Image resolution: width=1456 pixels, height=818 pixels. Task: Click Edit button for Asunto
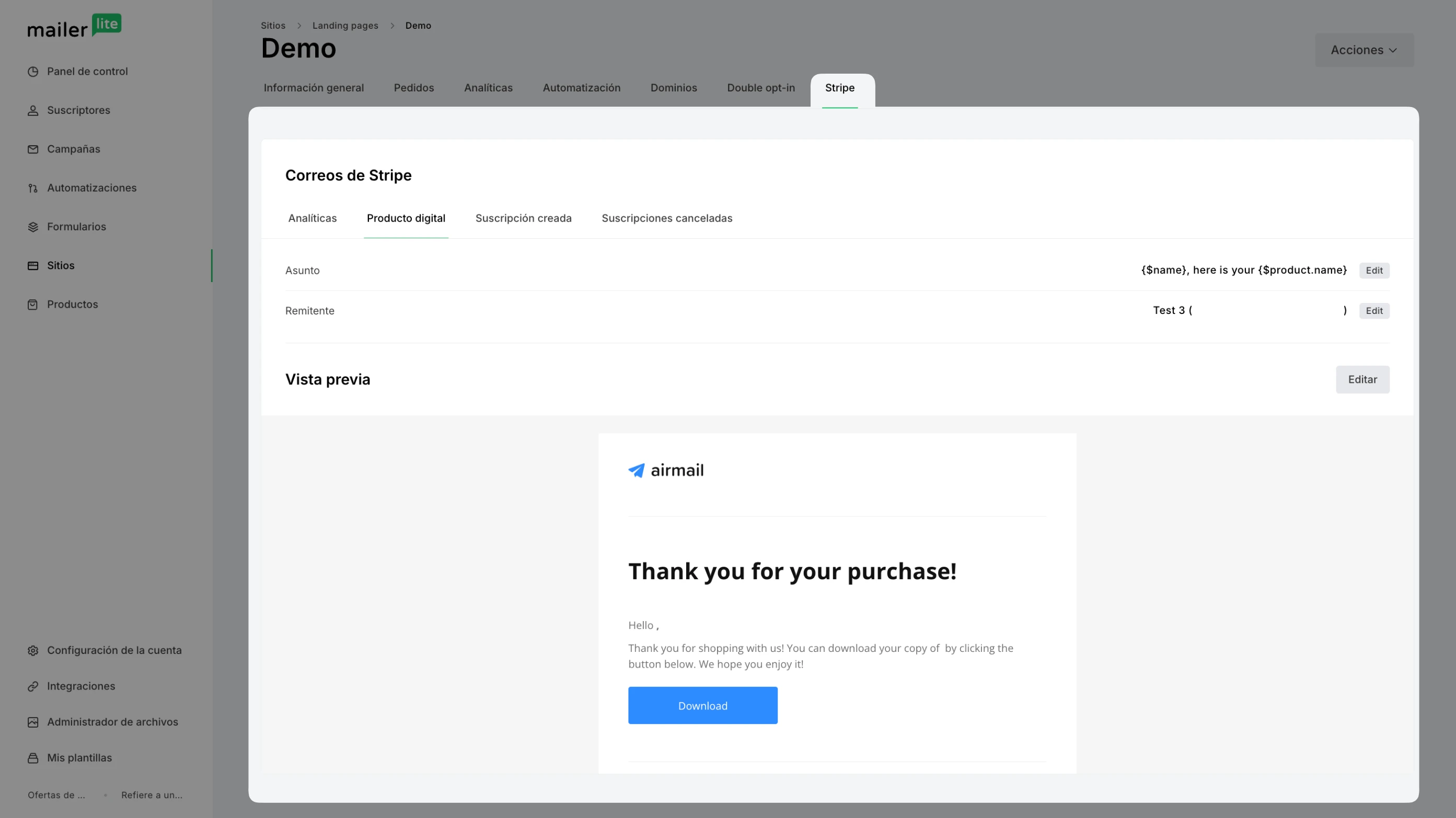(1374, 271)
